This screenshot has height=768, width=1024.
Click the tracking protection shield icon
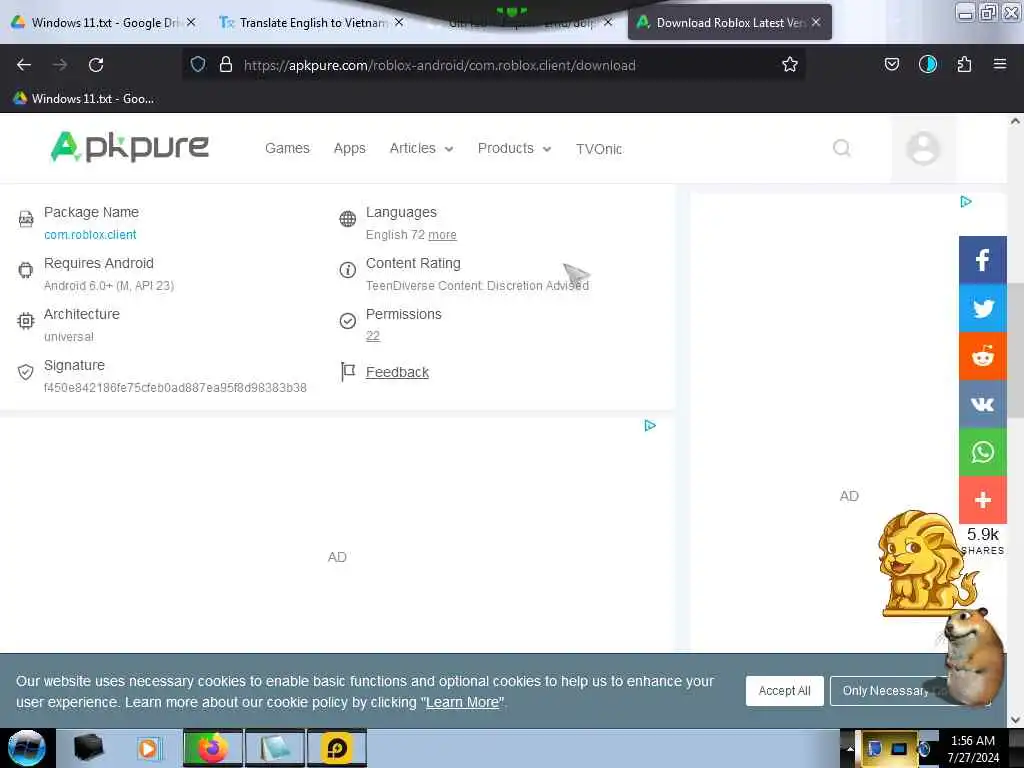[198, 64]
